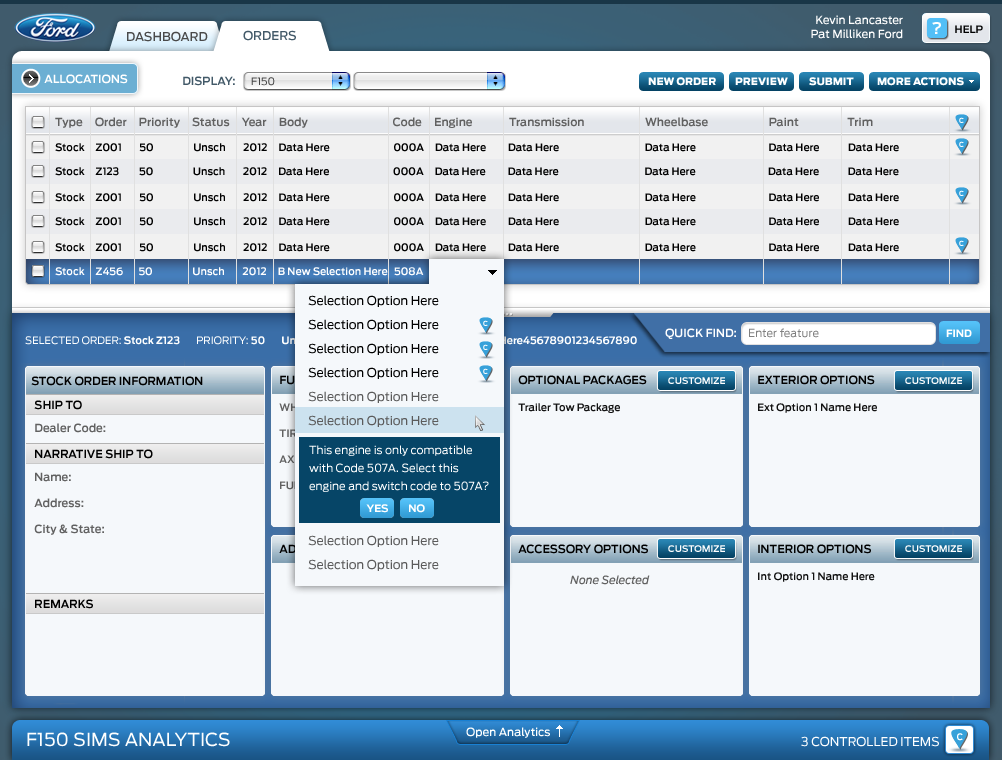1002x760 pixels.
Task: Click controlled item icon in table header
Action: click(x=962, y=121)
